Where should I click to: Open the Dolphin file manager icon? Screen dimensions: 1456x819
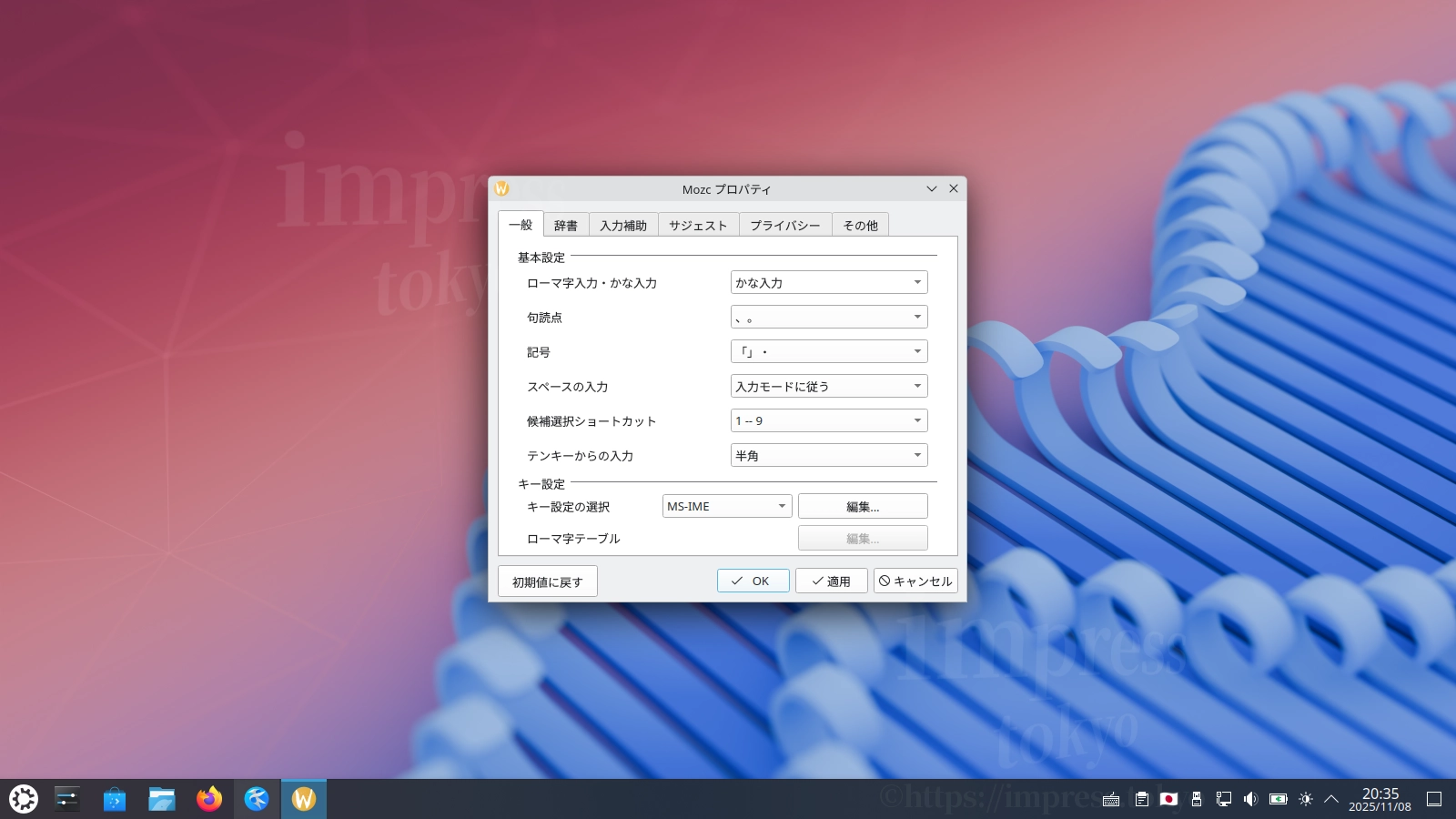pos(162,799)
